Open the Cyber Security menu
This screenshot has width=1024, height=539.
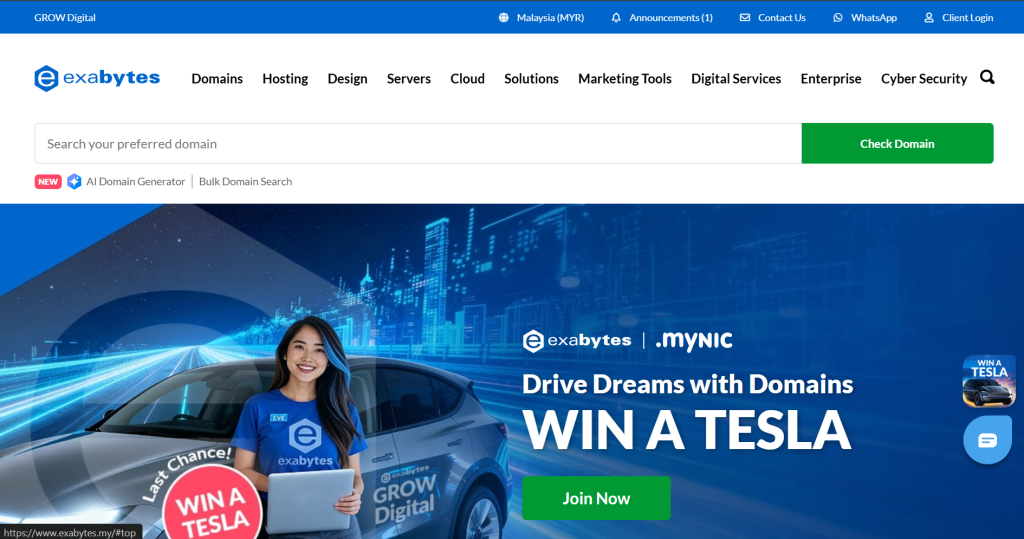[x=923, y=78]
